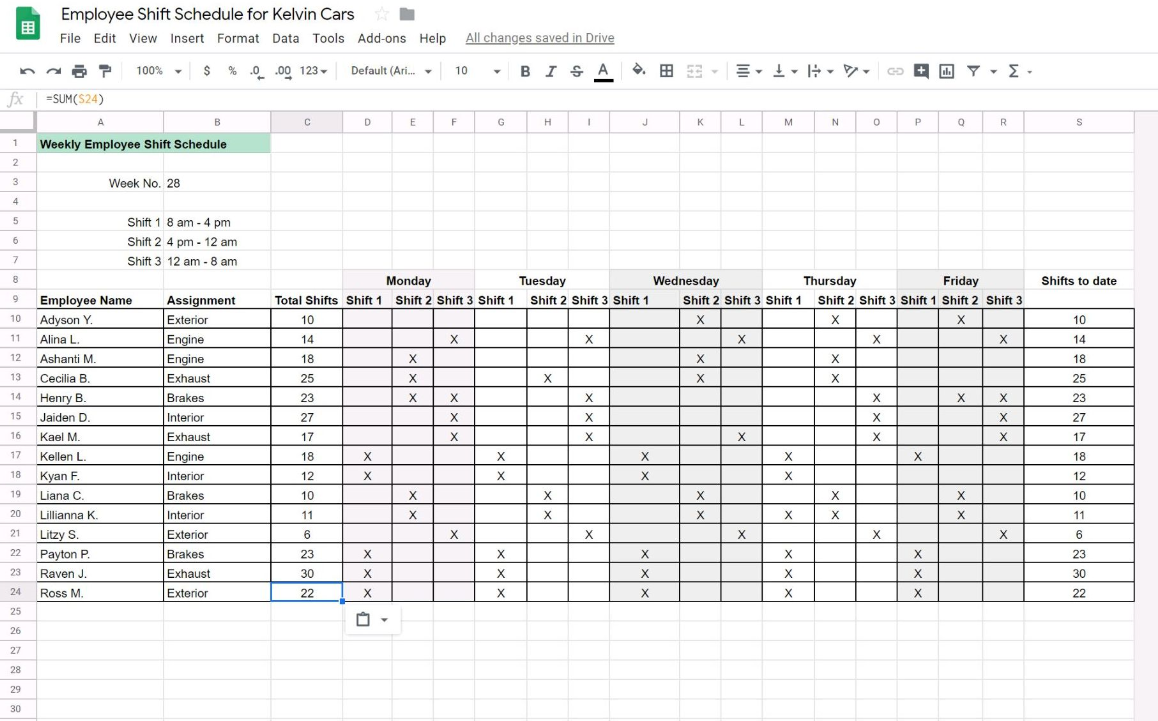Click the Redo arrow icon

(53, 71)
